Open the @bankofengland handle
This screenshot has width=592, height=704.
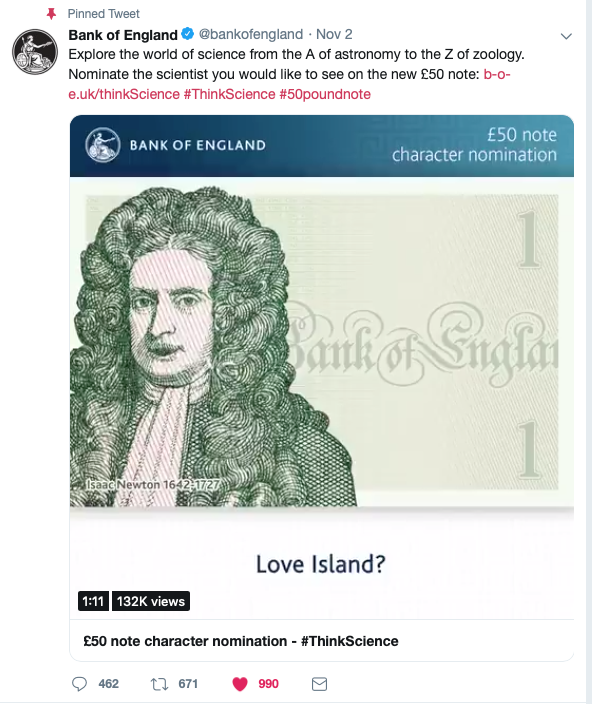click(x=250, y=34)
